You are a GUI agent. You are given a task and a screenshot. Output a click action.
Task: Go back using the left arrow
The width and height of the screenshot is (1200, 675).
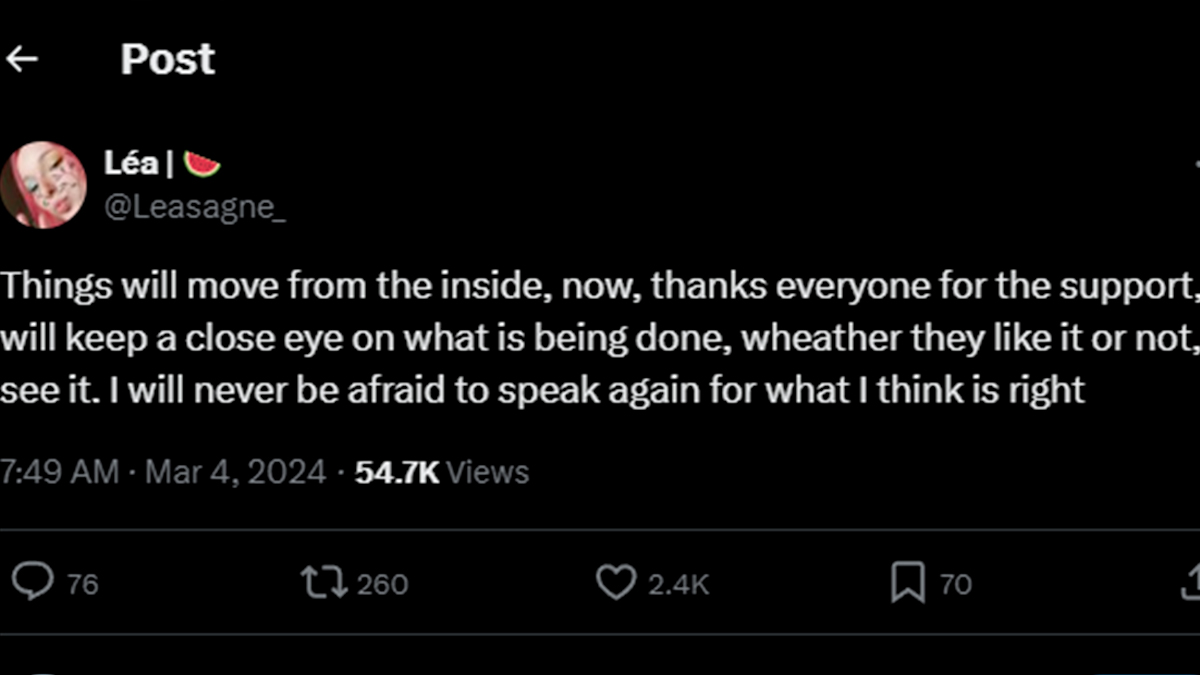(21, 60)
